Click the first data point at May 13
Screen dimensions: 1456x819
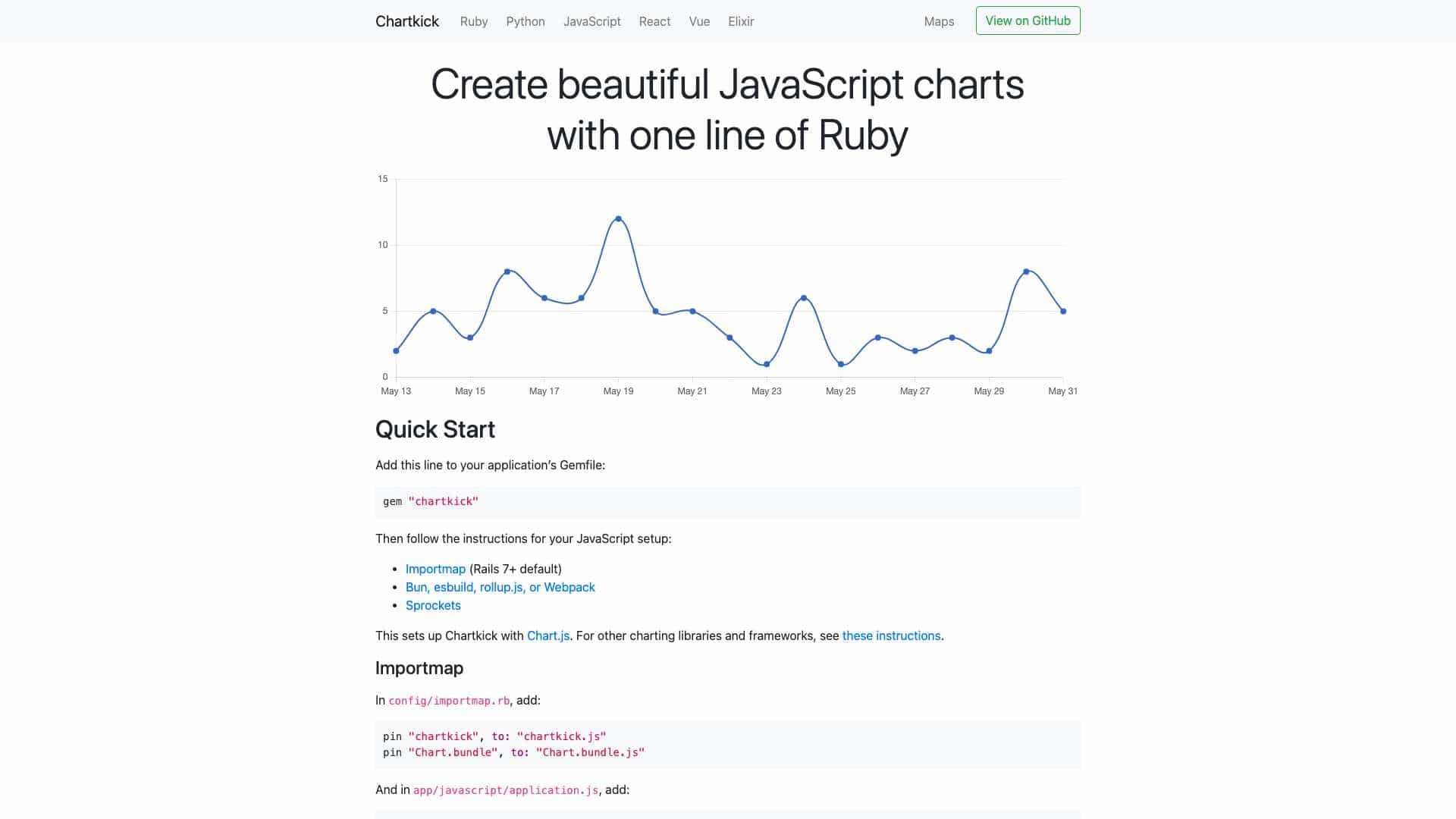coord(397,351)
